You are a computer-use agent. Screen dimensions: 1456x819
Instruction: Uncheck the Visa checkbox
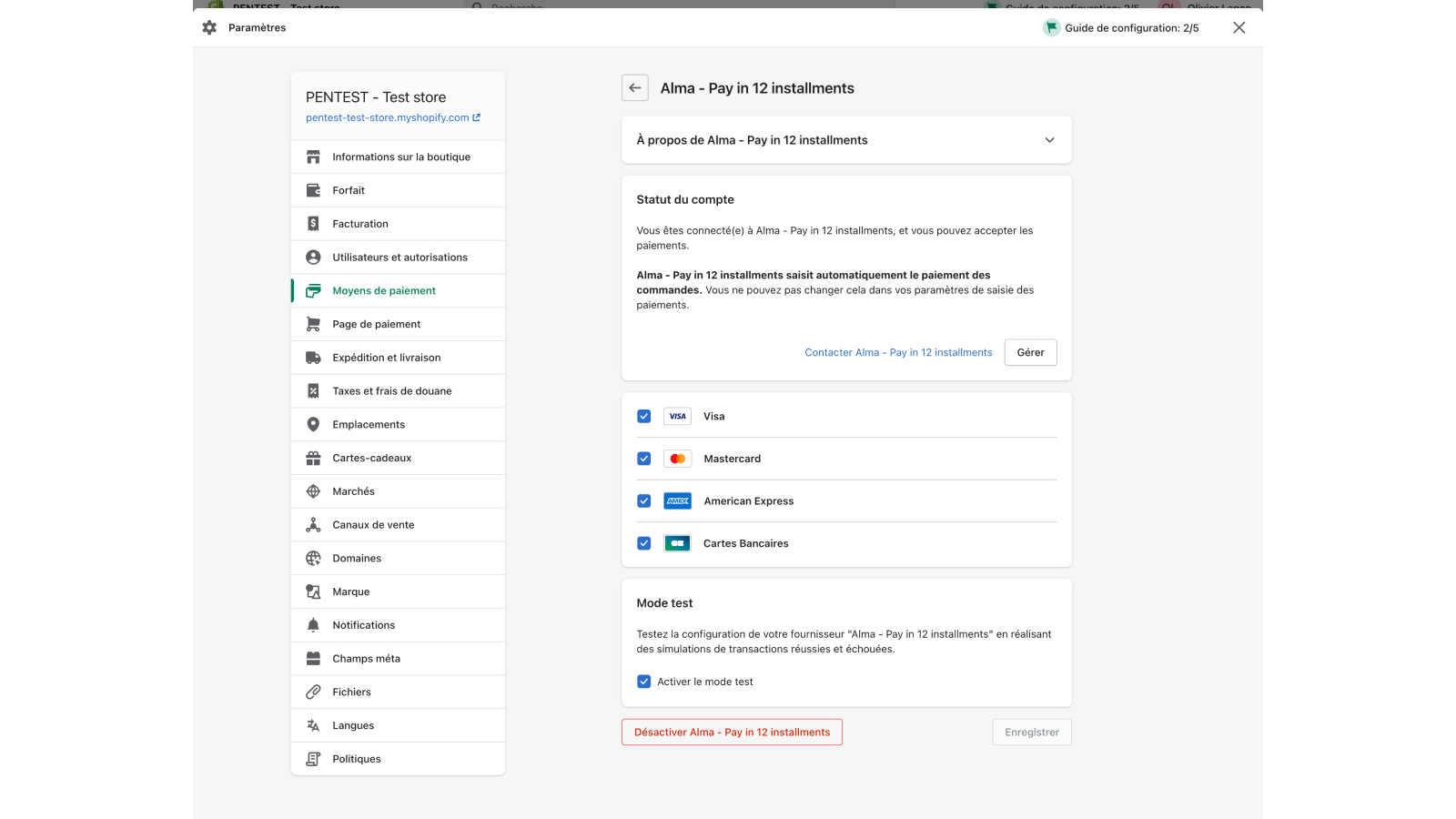[x=644, y=416]
